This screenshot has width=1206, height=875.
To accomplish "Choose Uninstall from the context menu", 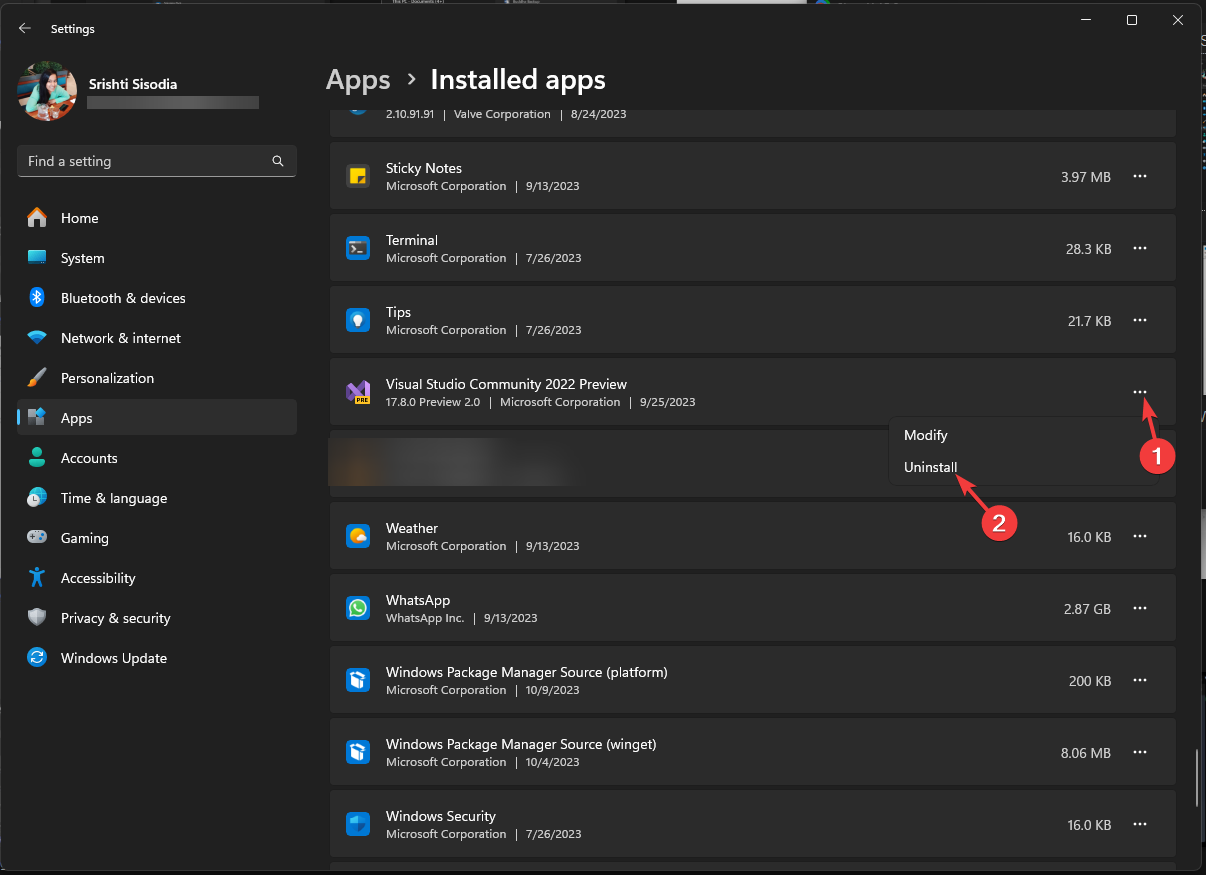I will (930, 467).
